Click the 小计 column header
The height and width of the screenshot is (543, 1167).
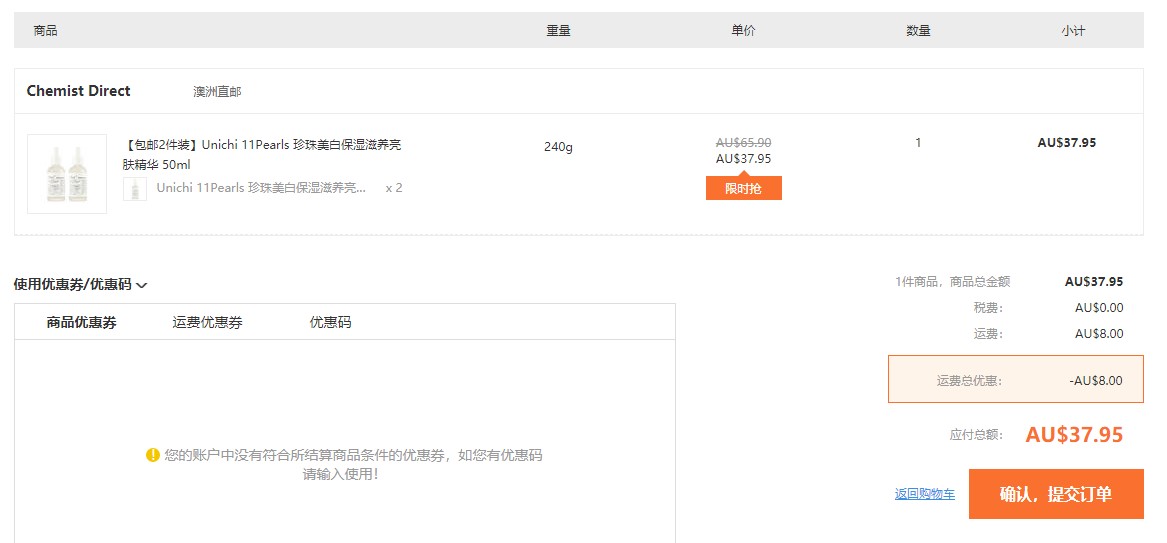coord(1073,30)
